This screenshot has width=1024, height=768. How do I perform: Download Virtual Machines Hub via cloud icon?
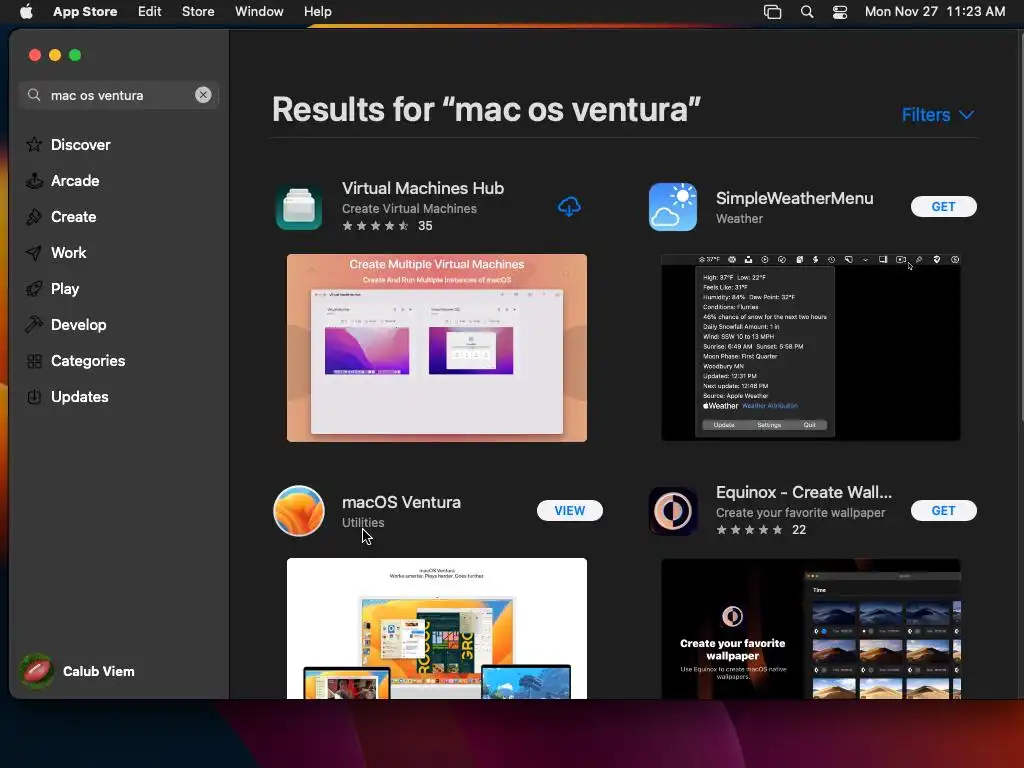point(569,206)
